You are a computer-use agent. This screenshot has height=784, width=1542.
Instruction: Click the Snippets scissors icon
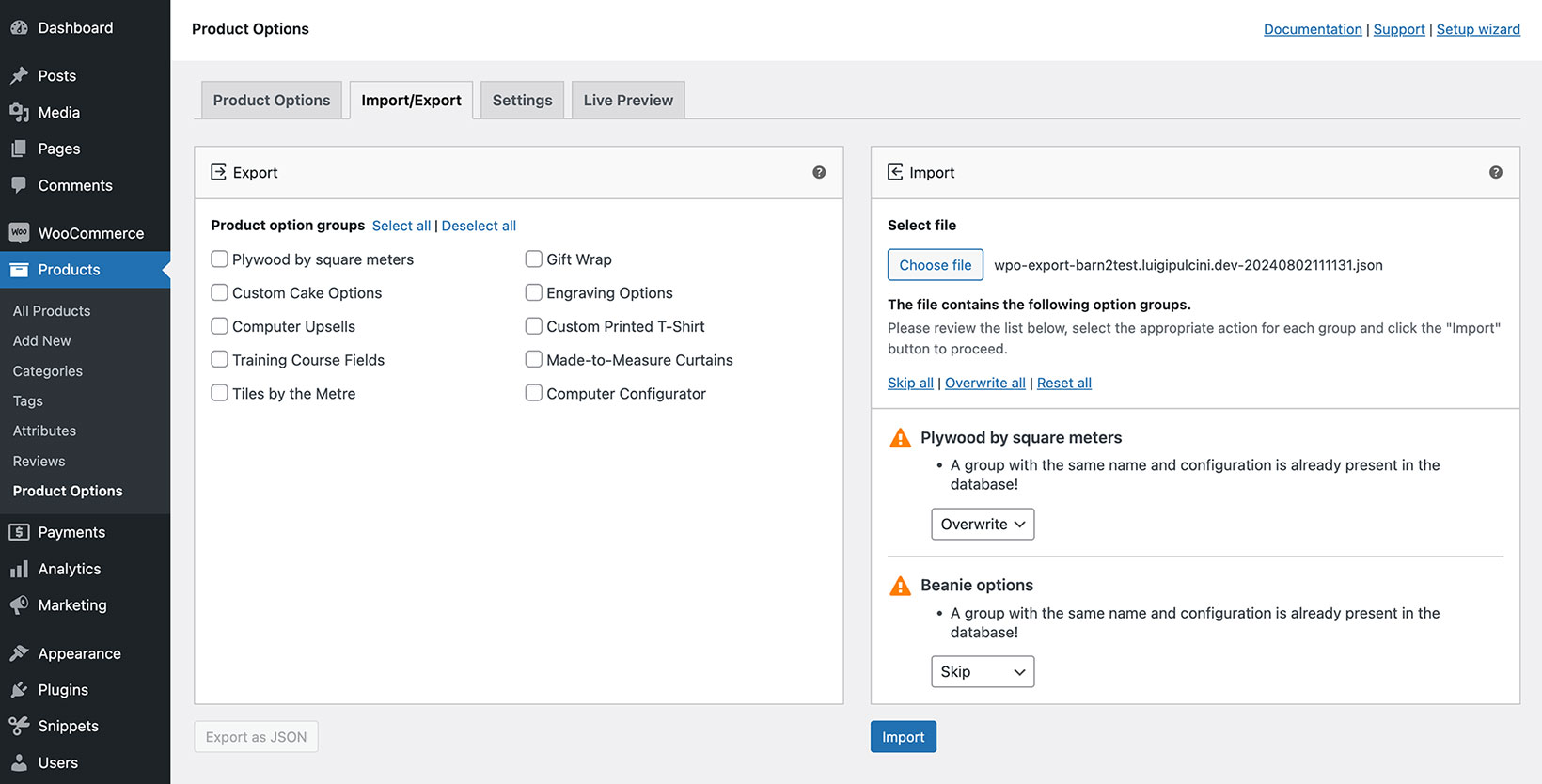pos(19,726)
